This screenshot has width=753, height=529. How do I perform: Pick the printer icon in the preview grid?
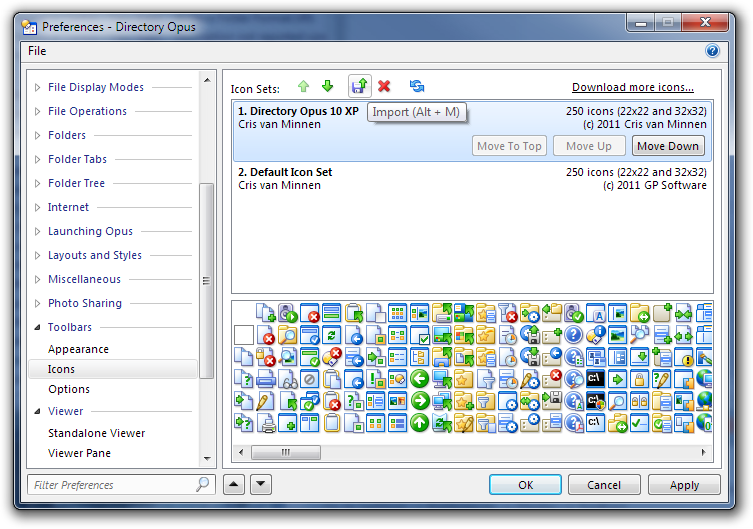266,379
